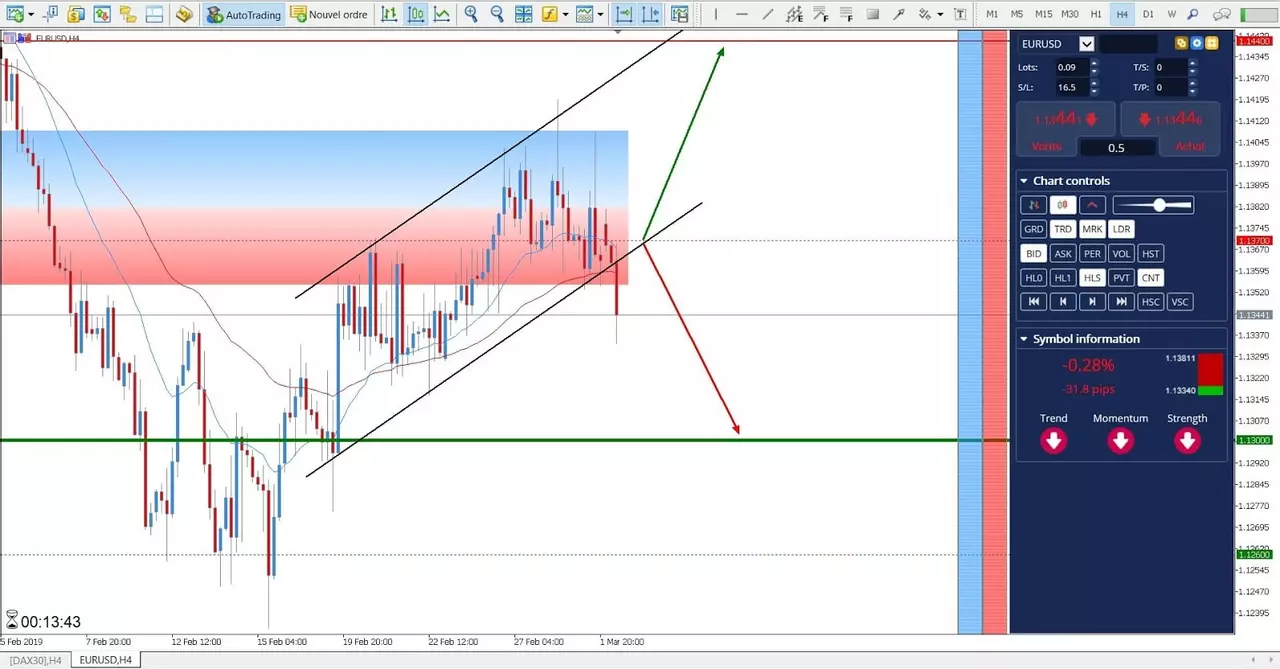The image size is (1280, 669).
Task: Open the indicators list
Action: coord(550,14)
